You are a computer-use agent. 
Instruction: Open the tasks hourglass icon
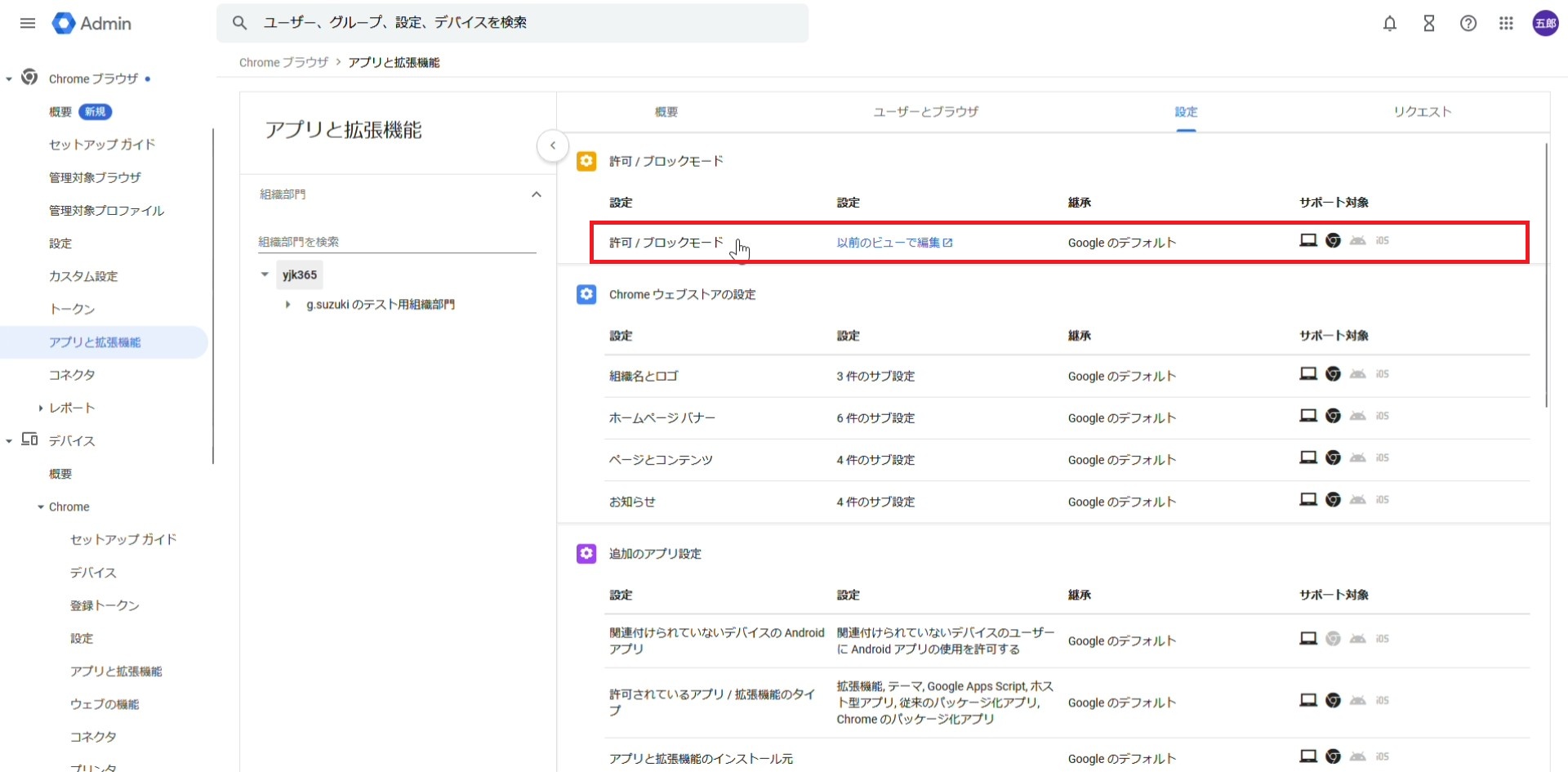point(1428,24)
